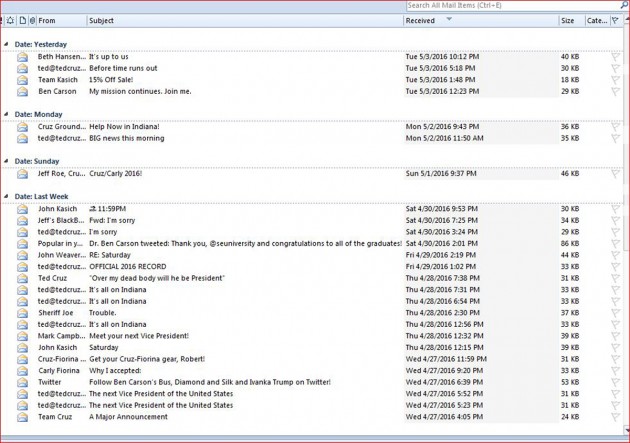Viewport: 630px width, 443px height.
Task: Flag the Jeff Roe 'Cruz/Carly 2016!' email
Action: pos(615,173)
